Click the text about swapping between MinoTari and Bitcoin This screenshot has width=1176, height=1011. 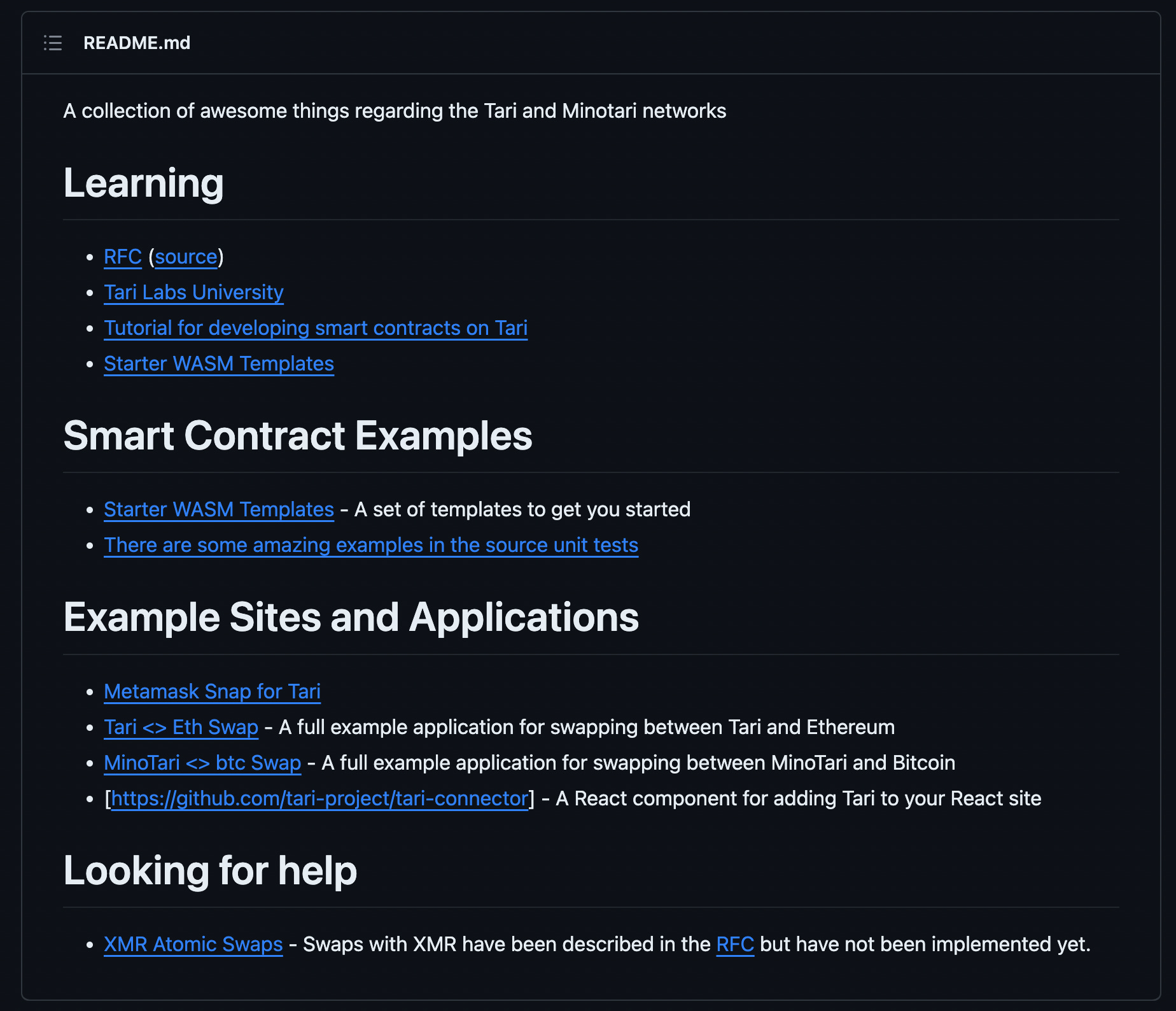pos(638,763)
